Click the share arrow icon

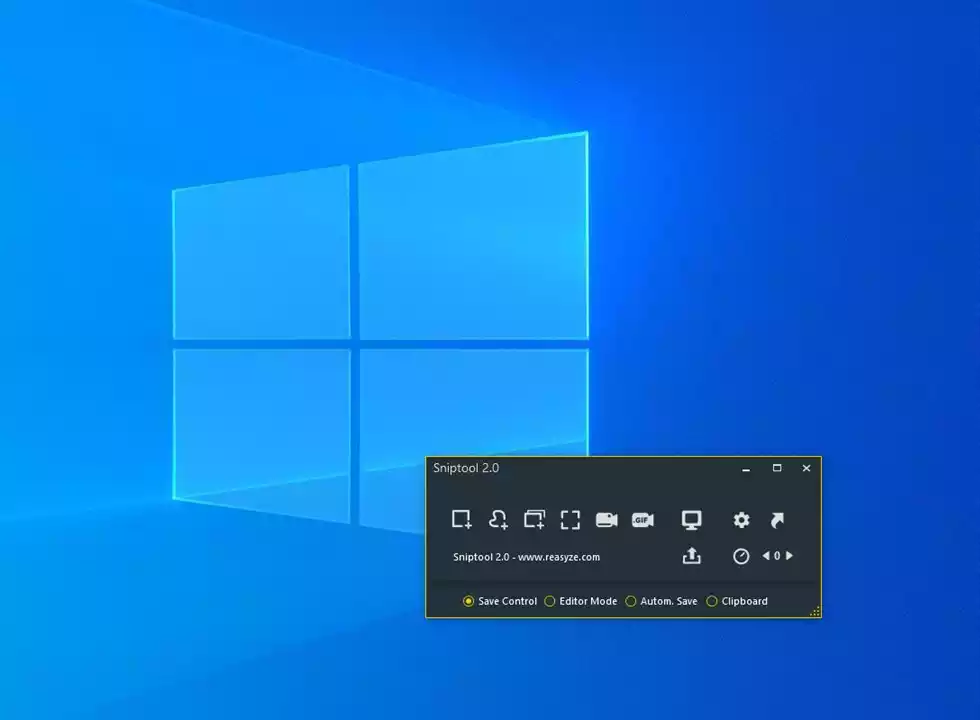point(777,520)
